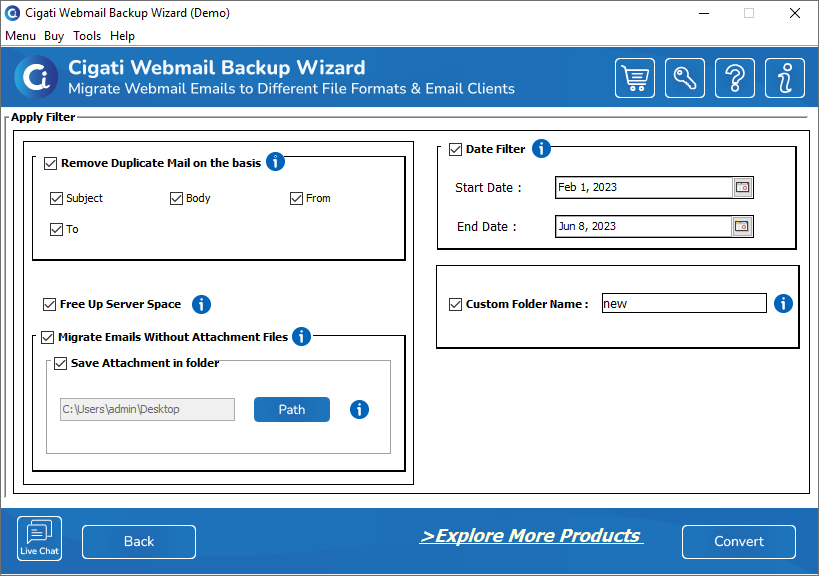Toggle the To checkbox
This screenshot has width=819, height=576.
coord(56,229)
